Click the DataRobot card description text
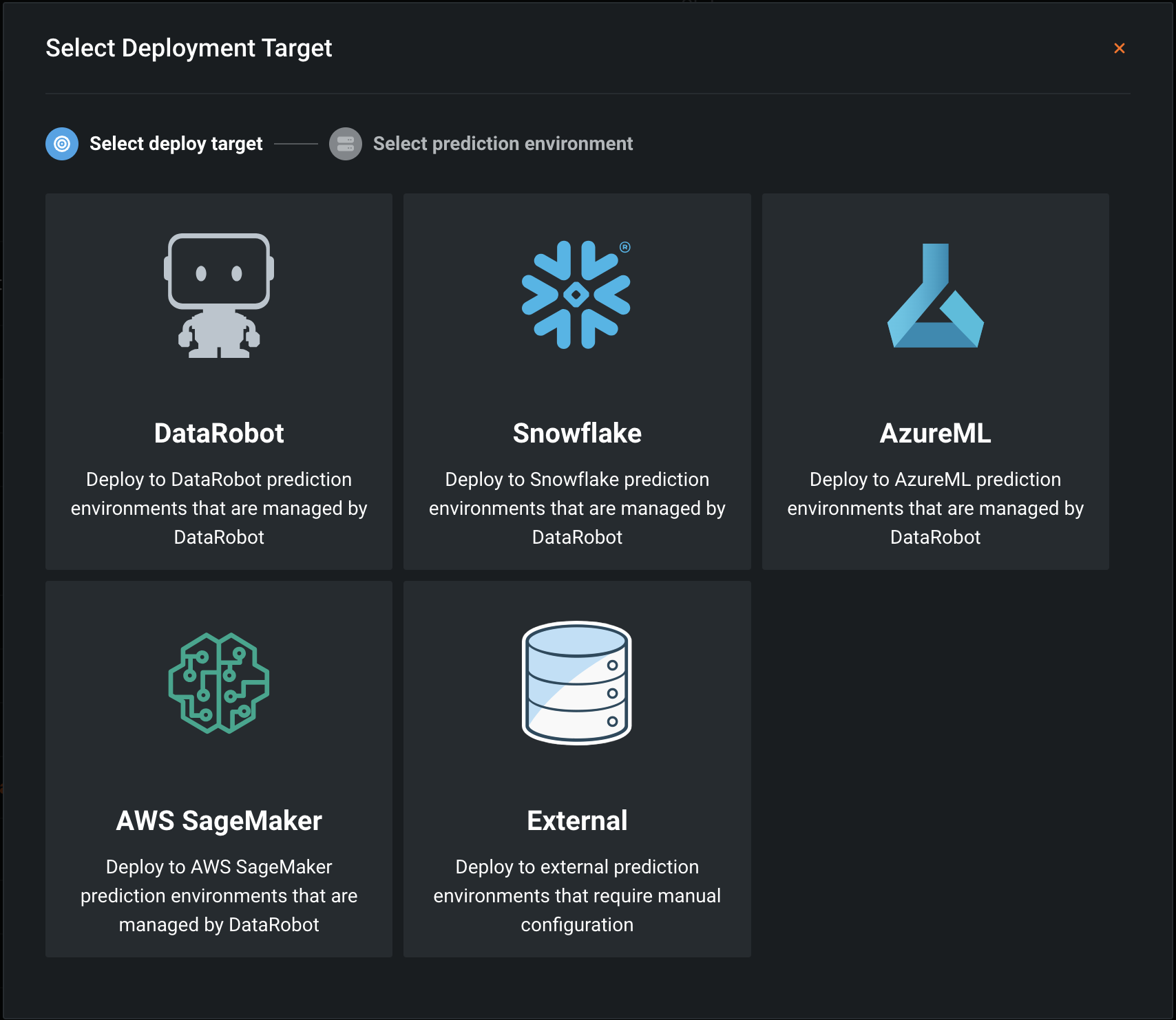Viewport: 1176px width, 1020px height. pyautogui.click(x=219, y=508)
